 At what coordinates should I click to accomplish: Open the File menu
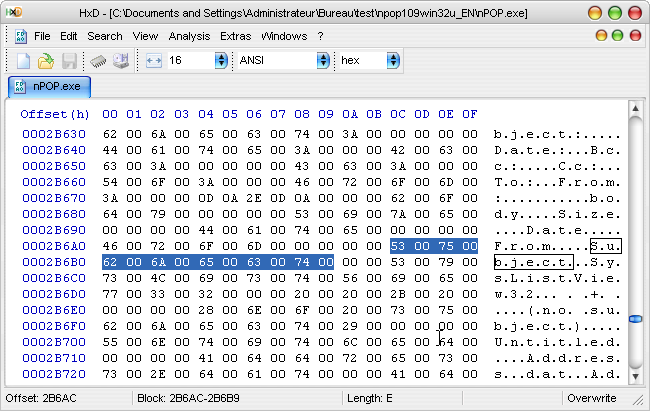tap(42, 36)
